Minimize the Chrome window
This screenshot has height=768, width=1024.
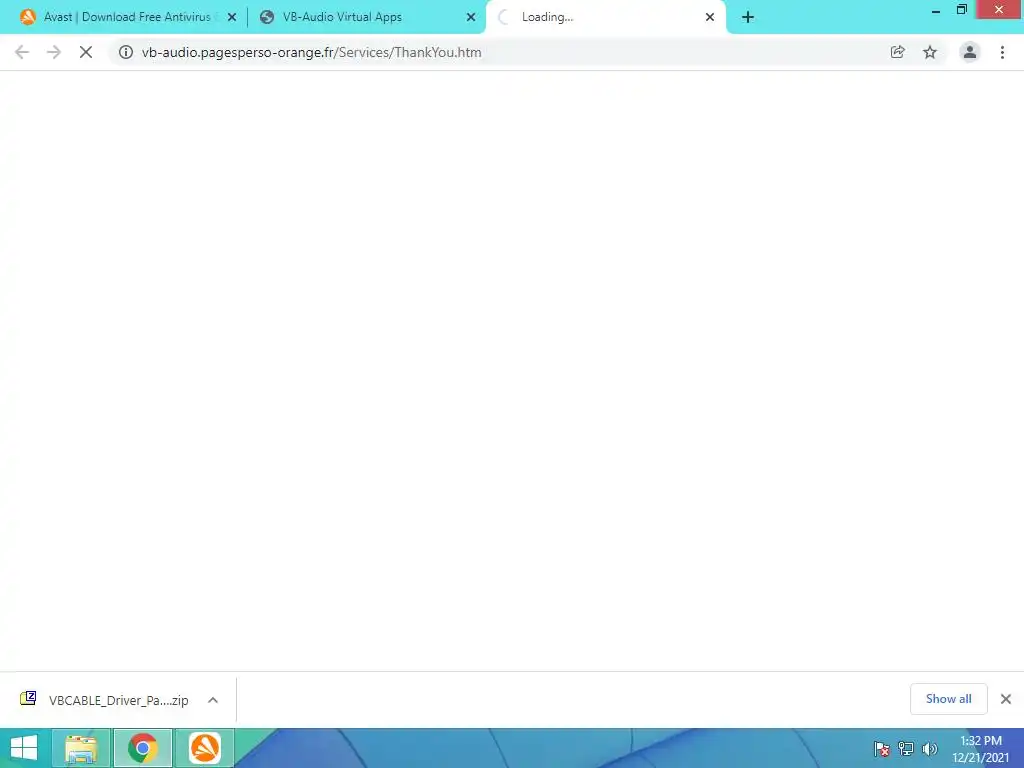point(936,10)
